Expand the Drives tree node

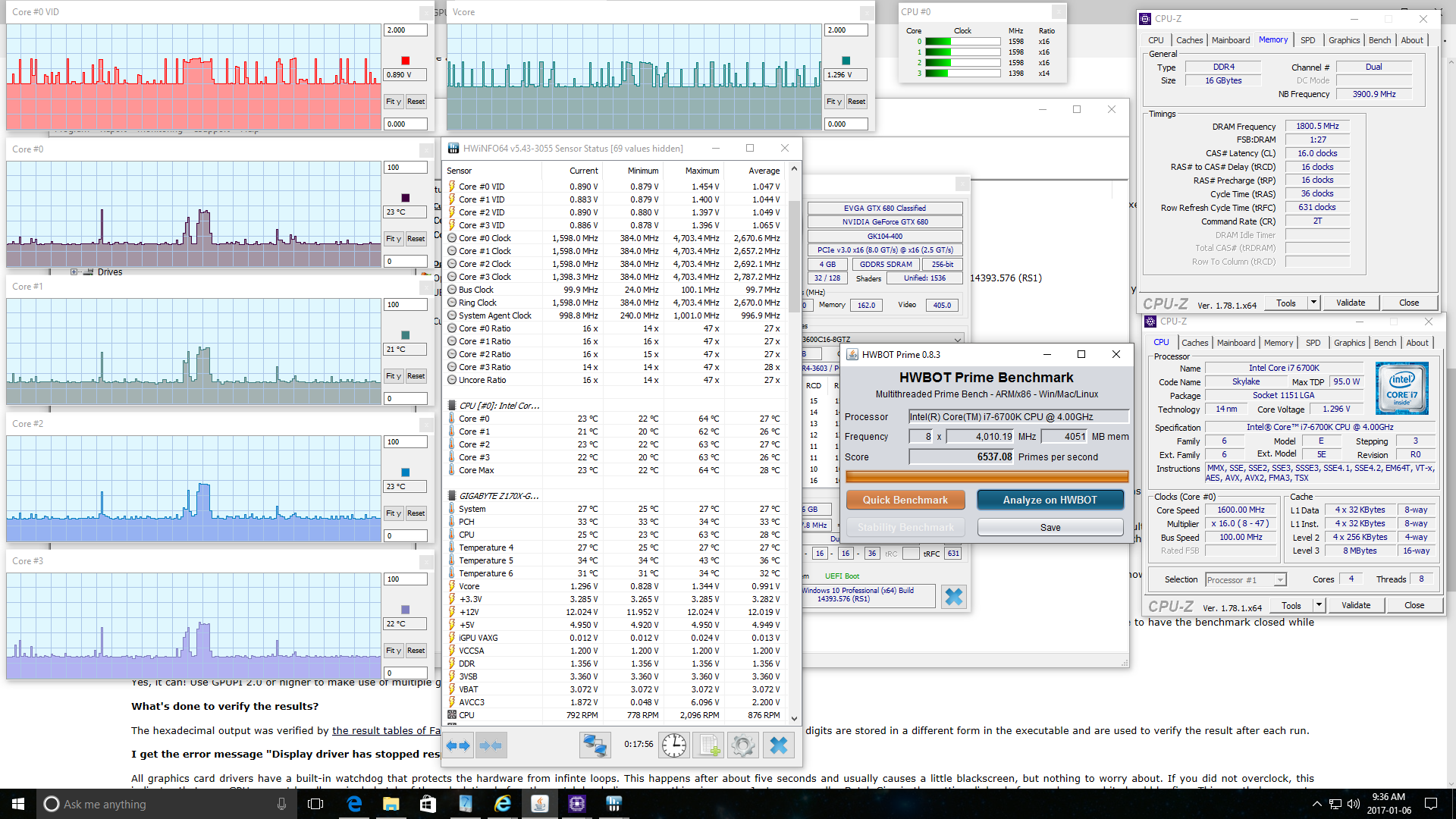point(74,271)
